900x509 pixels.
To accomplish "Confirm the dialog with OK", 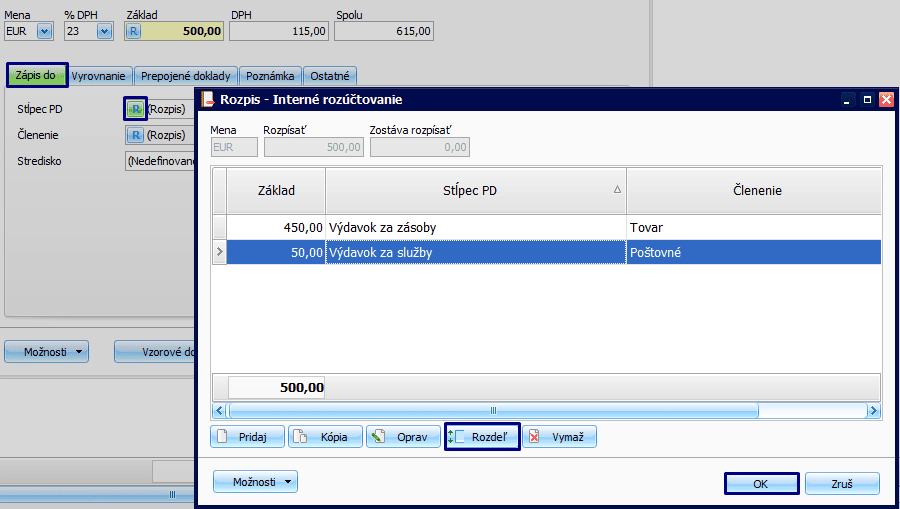I will click(x=761, y=484).
